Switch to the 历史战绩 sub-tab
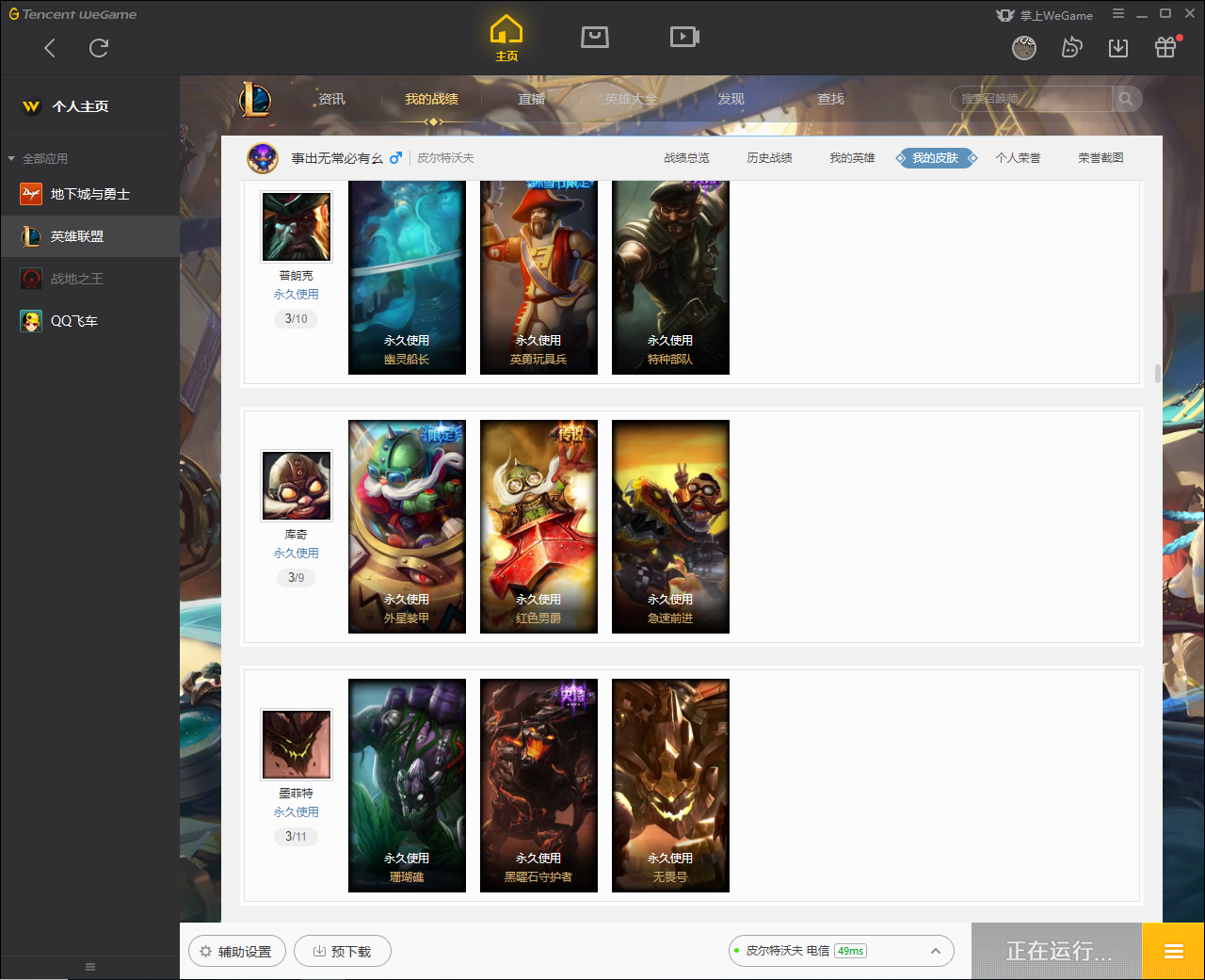 click(x=769, y=158)
